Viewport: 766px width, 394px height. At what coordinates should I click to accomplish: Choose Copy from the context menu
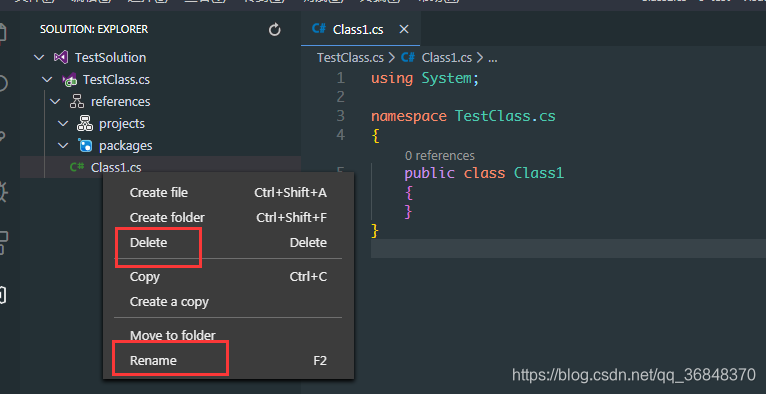(x=228, y=277)
